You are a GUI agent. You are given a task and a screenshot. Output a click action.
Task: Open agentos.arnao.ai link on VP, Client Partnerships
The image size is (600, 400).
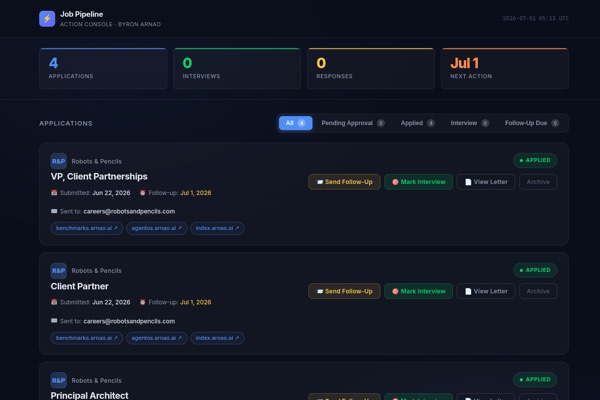pos(157,228)
